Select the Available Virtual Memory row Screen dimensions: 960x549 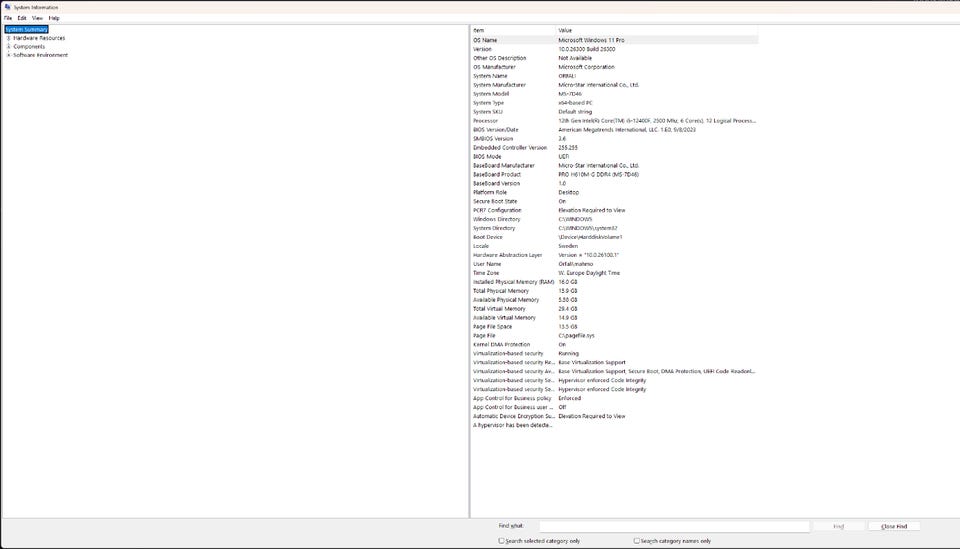(x=615, y=318)
